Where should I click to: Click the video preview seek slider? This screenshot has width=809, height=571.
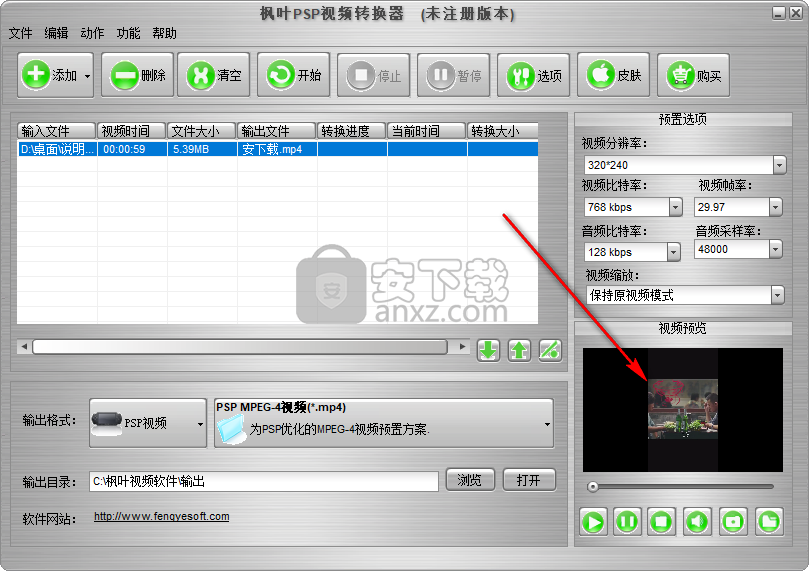pyautogui.click(x=681, y=486)
